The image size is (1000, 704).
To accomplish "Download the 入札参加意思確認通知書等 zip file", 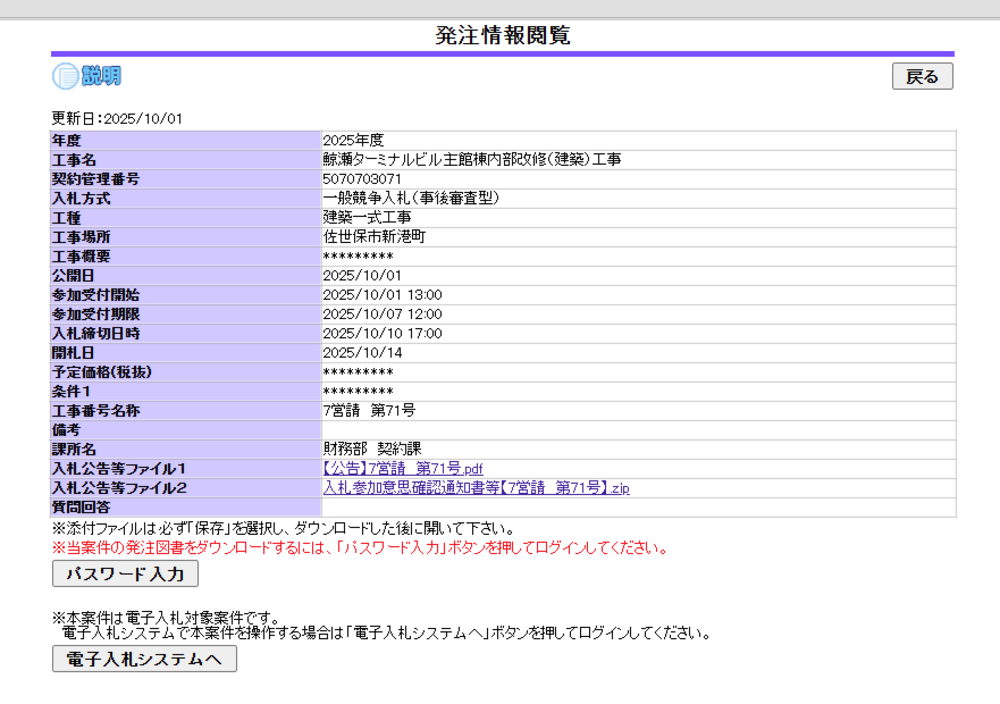I will (x=476, y=488).
